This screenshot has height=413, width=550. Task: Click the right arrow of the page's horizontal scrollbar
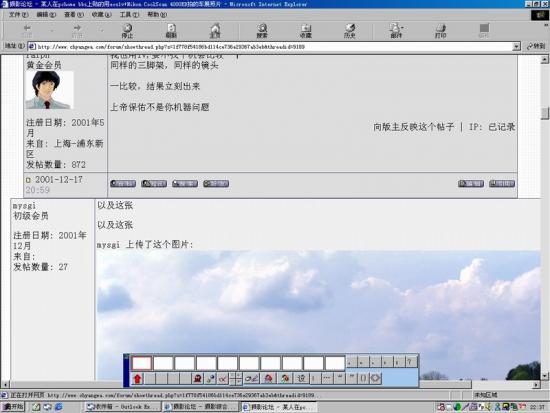pyautogui.click(x=536, y=385)
